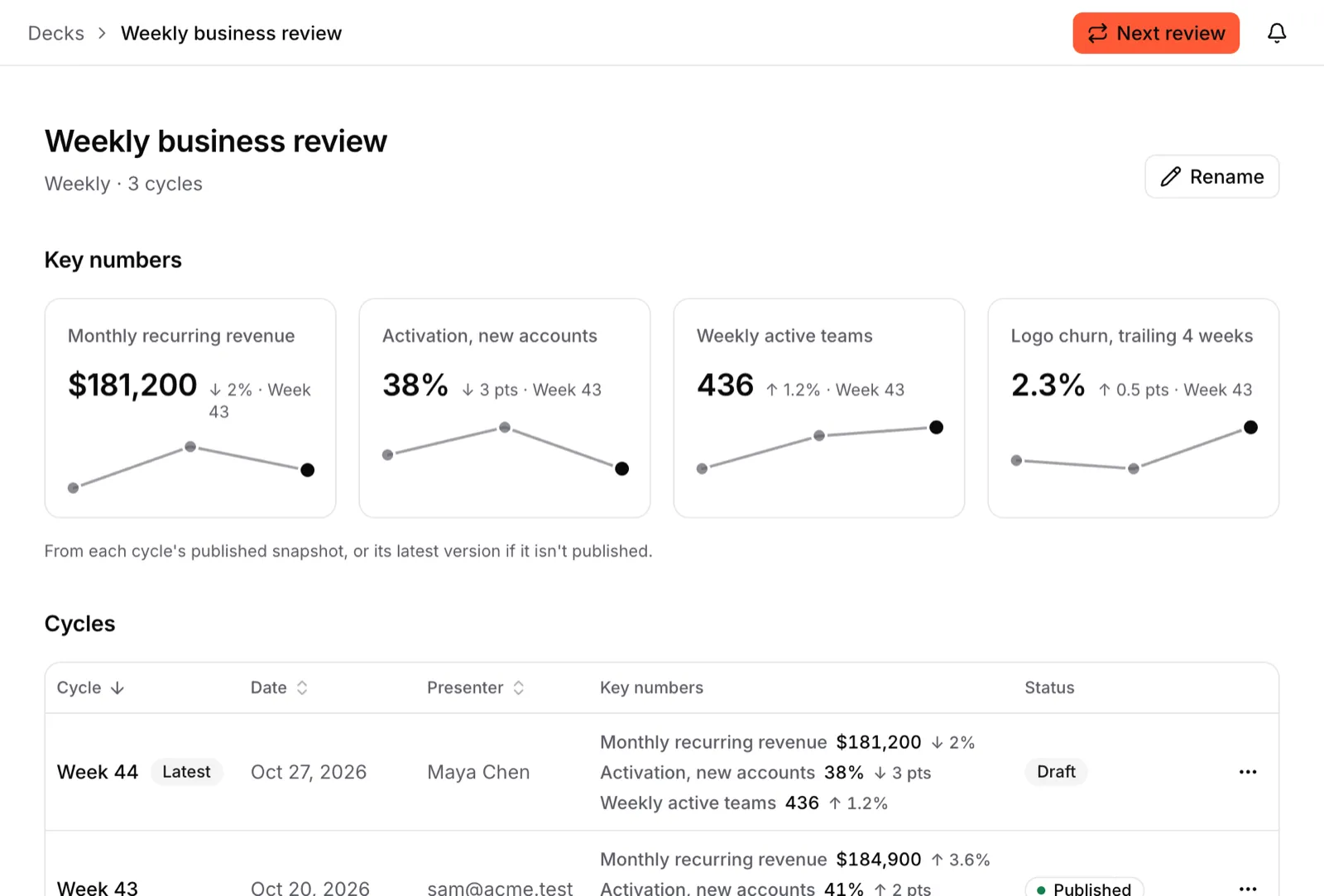Click the 38% activation value

(415, 385)
